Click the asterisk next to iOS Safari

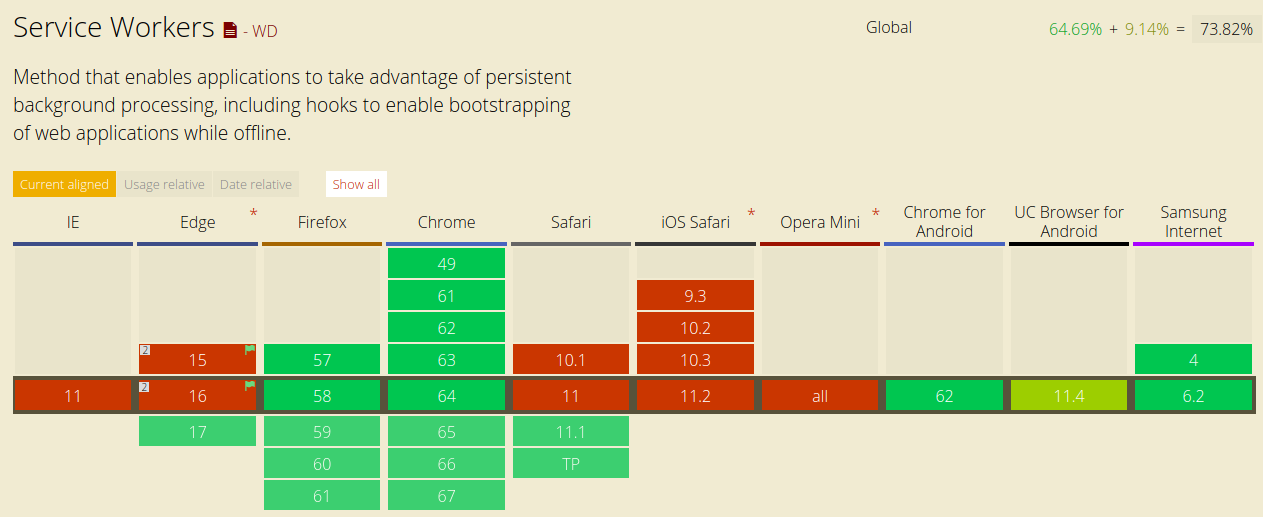point(751,213)
